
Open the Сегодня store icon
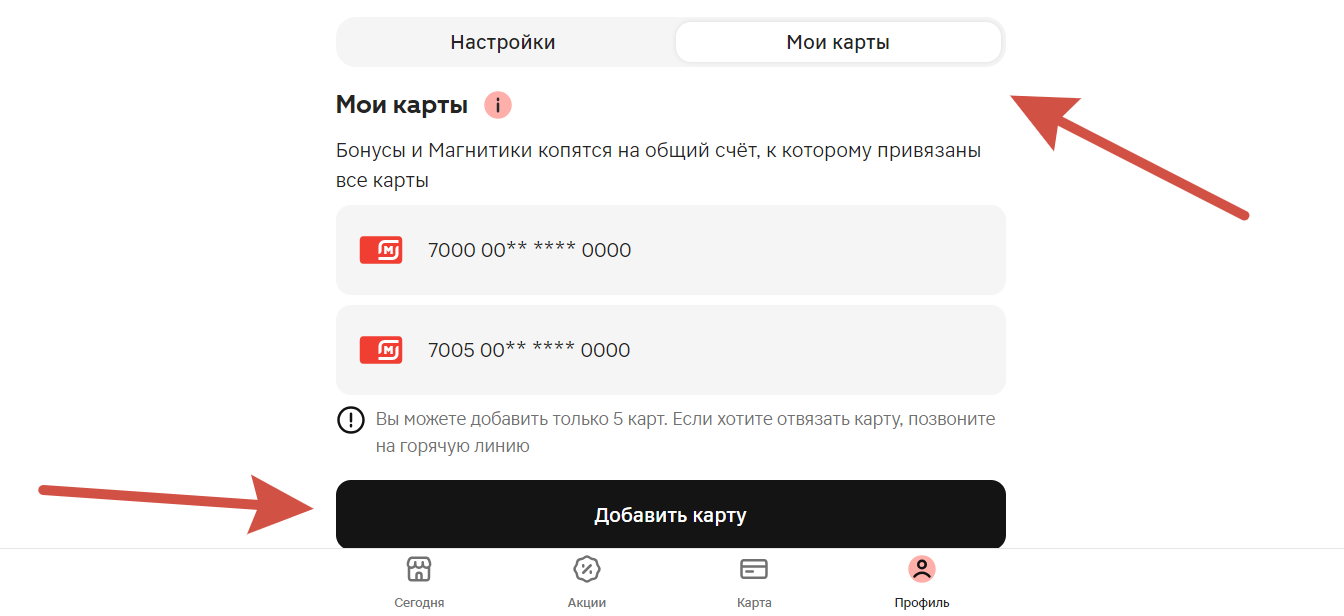(x=419, y=570)
